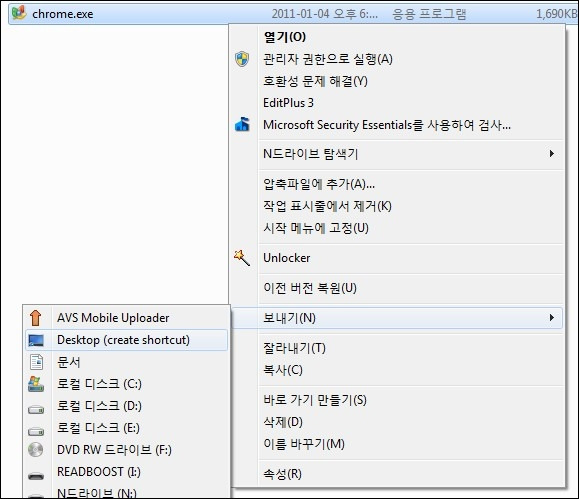Click the Unlocker wand icon
This screenshot has width=579, height=499.
(242, 257)
